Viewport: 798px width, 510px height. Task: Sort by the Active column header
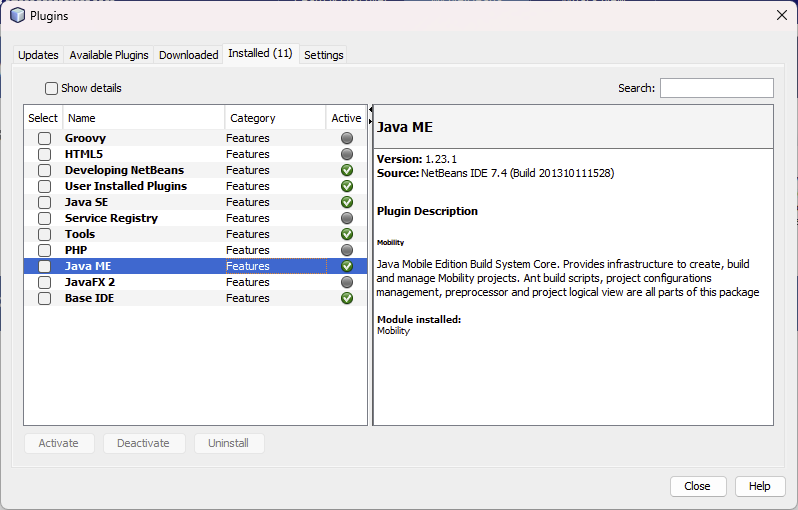pyautogui.click(x=346, y=118)
